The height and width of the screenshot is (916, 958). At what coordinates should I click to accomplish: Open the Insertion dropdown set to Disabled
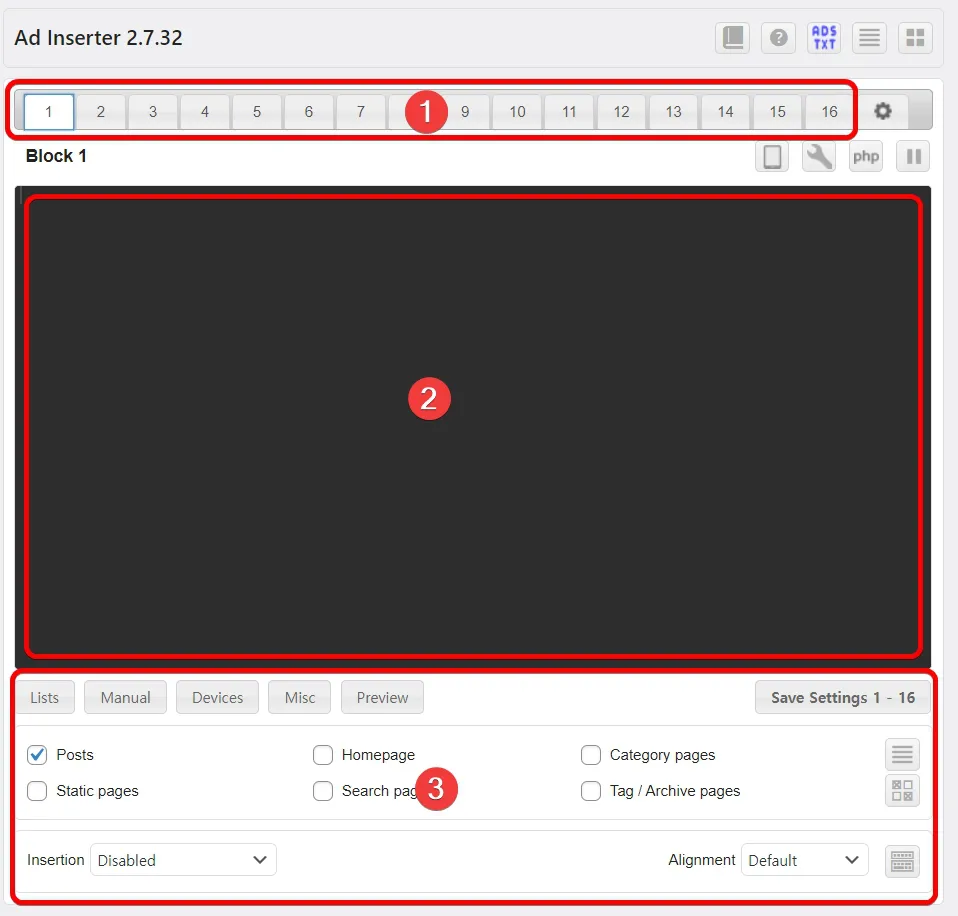[x=183, y=860]
